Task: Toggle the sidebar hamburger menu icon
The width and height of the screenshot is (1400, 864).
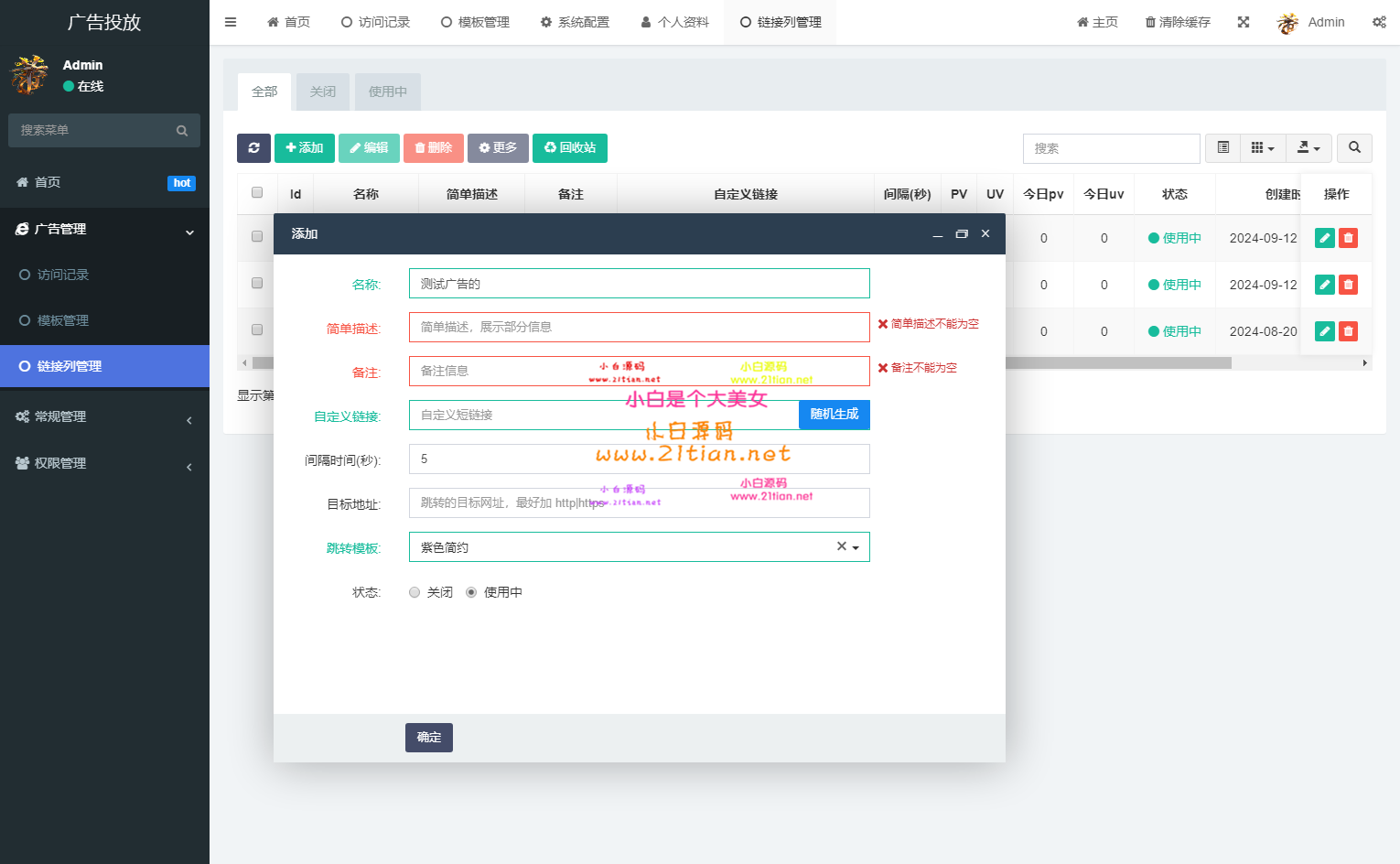Action: coord(231,22)
